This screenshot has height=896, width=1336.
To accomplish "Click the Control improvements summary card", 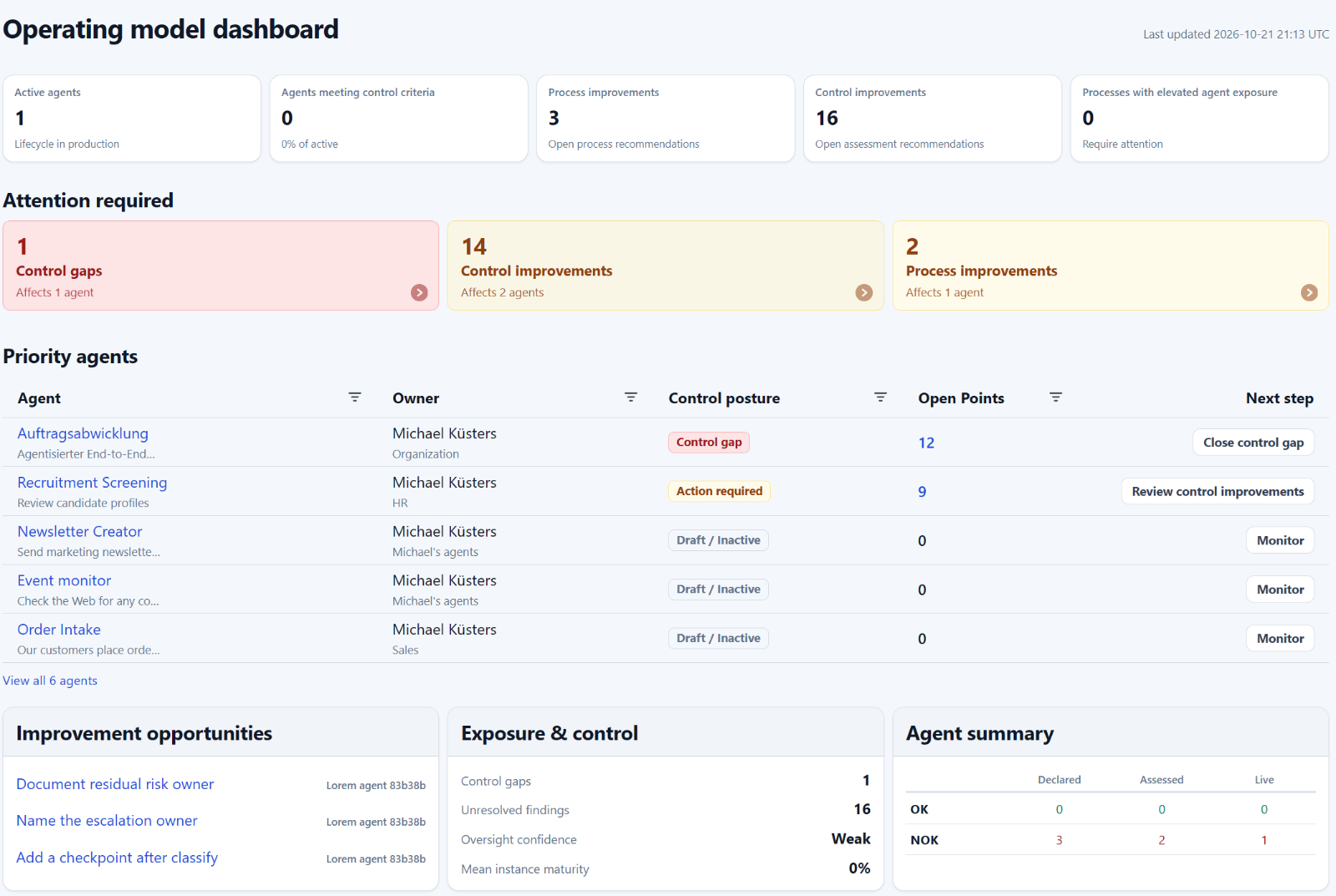I will [933, 119].
